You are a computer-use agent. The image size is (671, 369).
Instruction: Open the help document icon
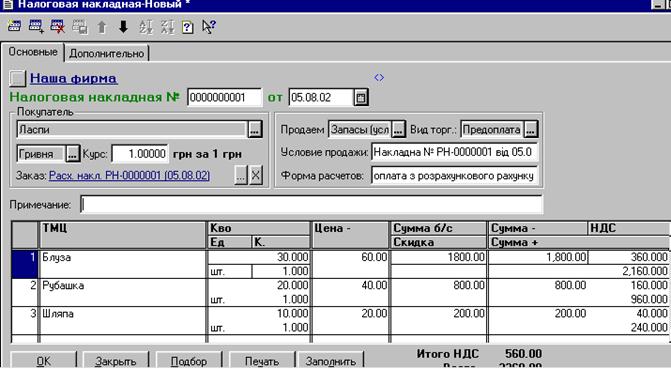click(187, 27)
